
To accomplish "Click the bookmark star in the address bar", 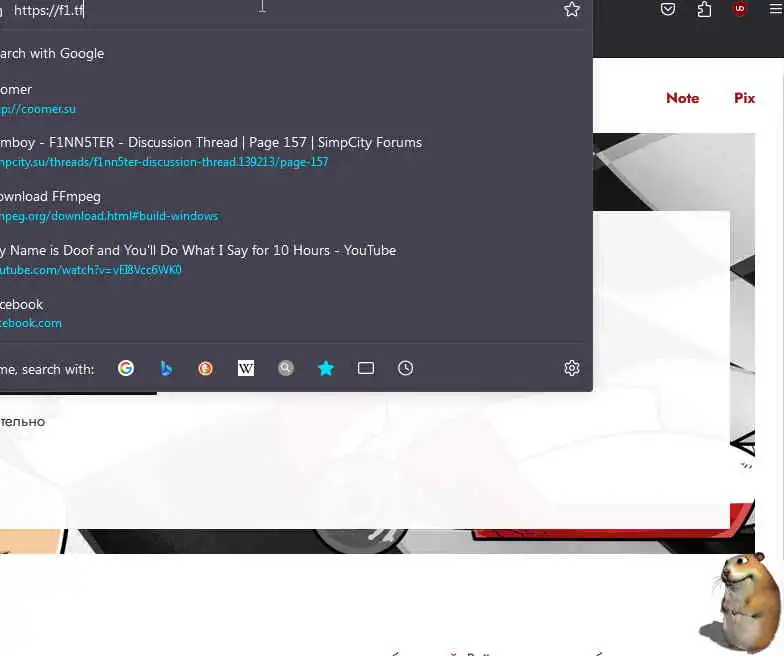I will click(572, 10).
